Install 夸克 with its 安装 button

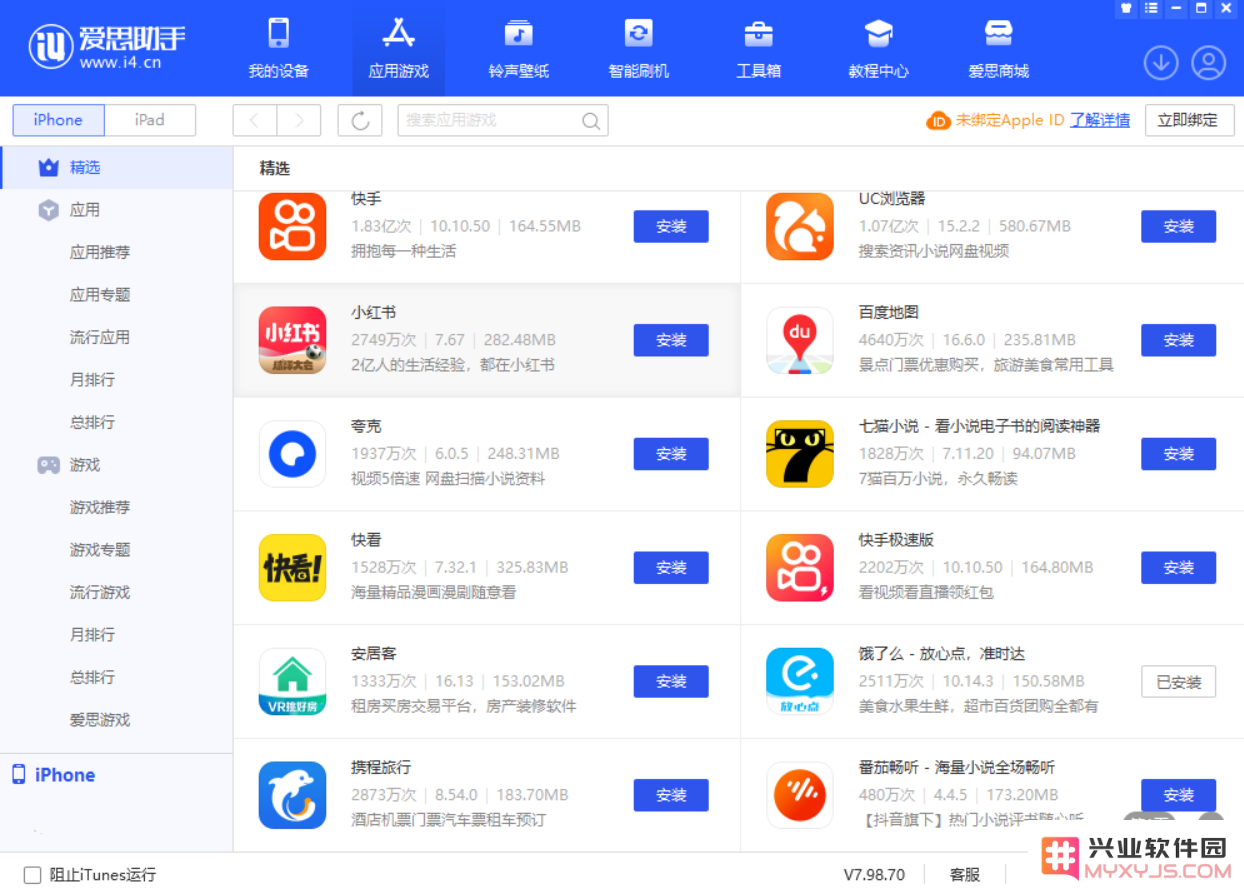(x=671, y=454)
